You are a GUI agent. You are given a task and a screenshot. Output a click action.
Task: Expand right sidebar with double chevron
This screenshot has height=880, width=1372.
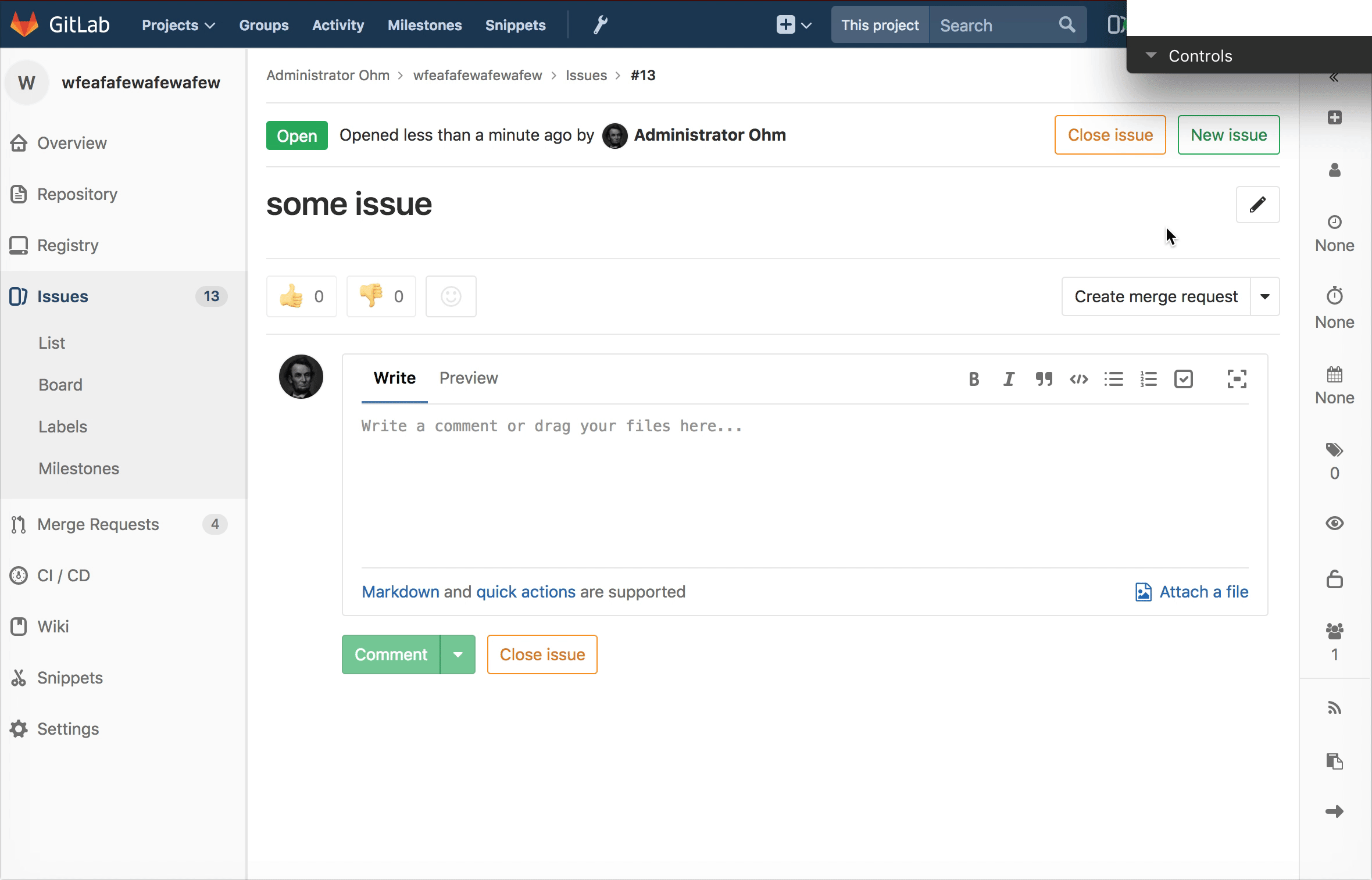[x=1334, y=78]
